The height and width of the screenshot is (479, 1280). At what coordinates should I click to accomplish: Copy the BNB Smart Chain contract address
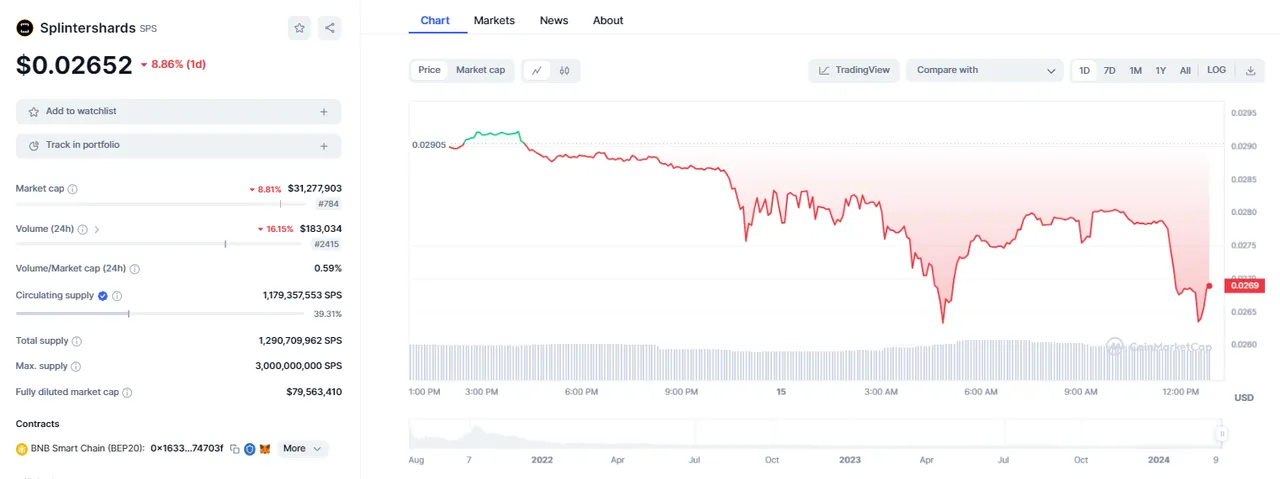click(234, 449)
